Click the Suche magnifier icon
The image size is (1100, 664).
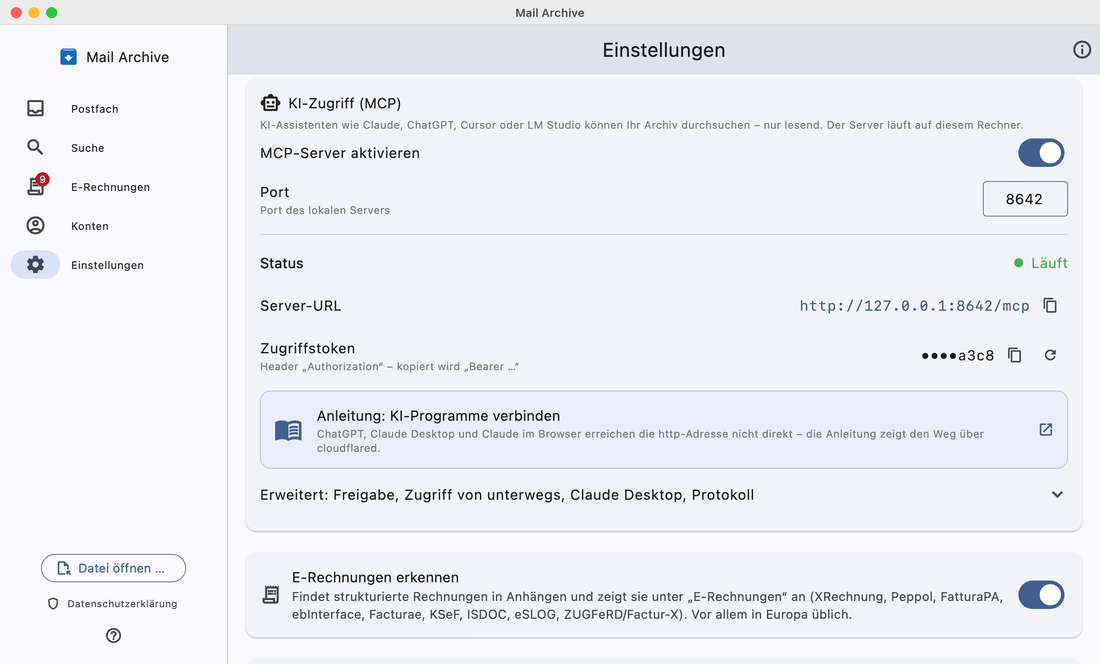click(x=35, y=147)
